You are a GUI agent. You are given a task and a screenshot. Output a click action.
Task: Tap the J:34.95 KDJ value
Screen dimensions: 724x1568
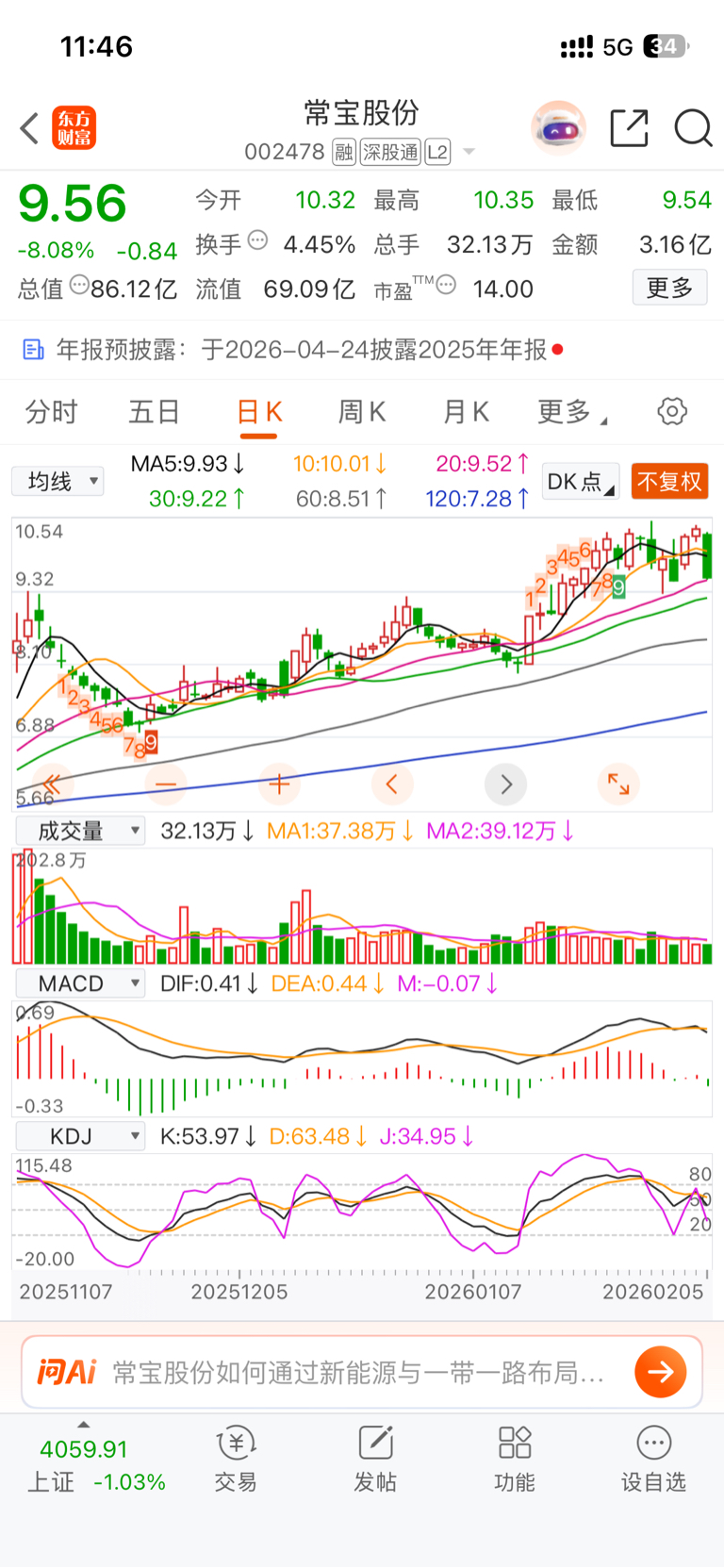pos(426,1136)
